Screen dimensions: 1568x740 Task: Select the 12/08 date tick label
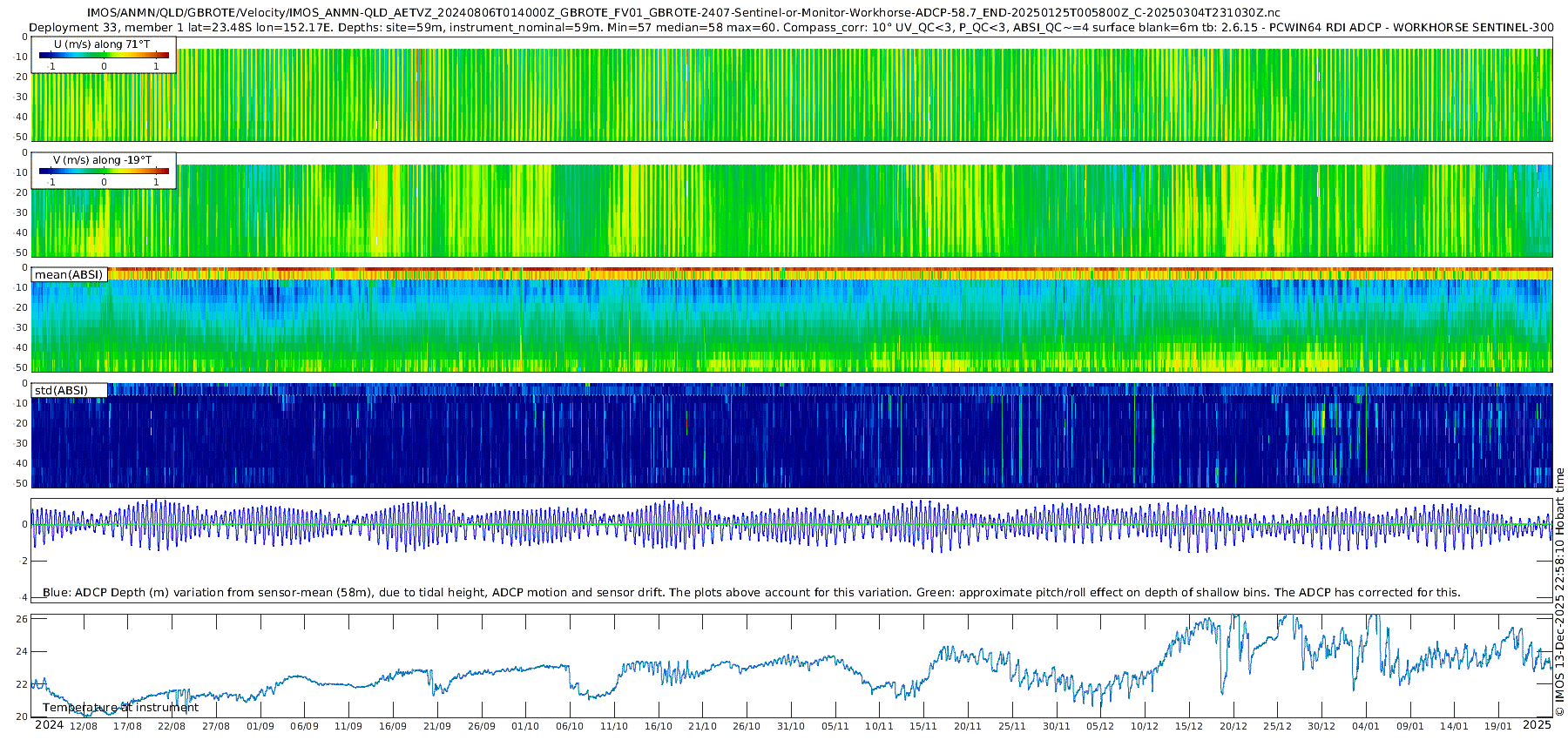click(x=83, y=726)
